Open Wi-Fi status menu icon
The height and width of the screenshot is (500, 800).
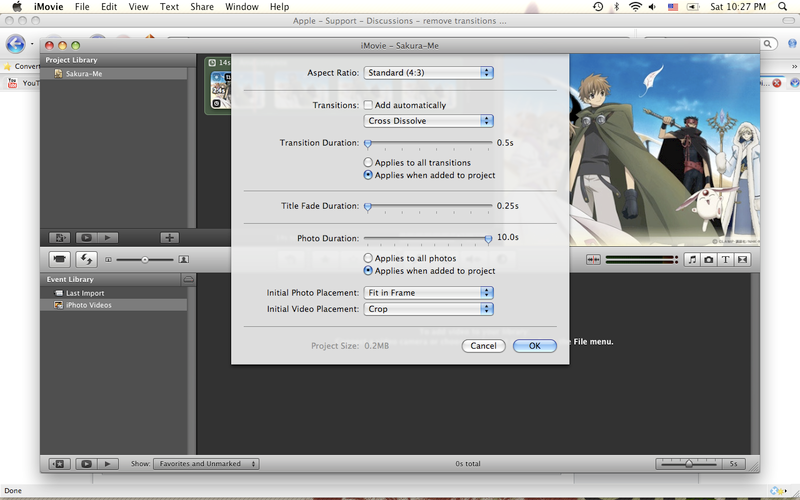[635, 7]
